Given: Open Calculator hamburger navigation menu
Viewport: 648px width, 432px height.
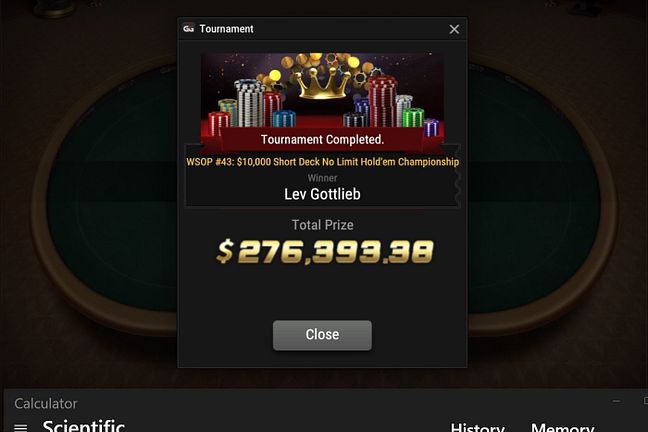Looking at the screenshot, I should (21, 427).
